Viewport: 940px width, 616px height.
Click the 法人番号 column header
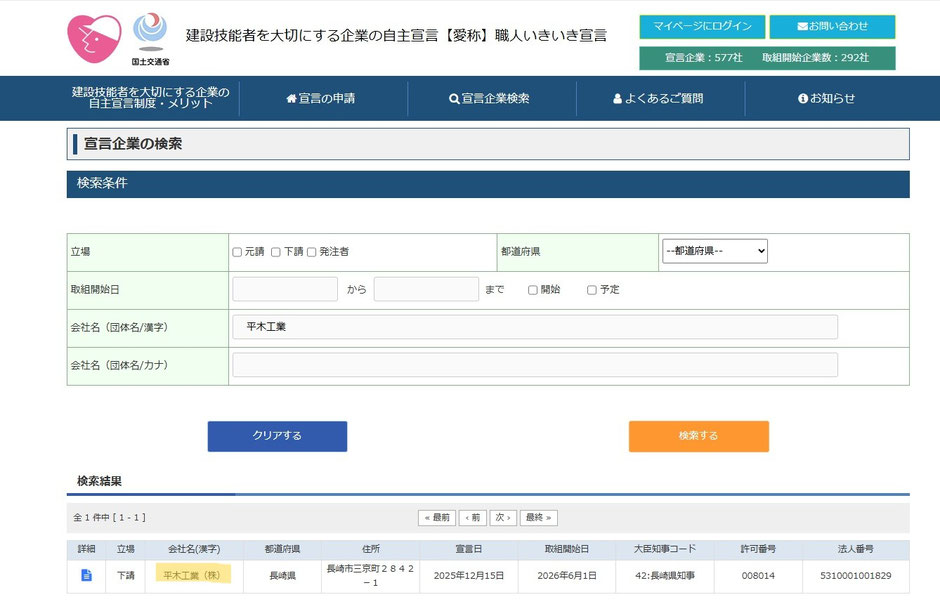point(855,549)
